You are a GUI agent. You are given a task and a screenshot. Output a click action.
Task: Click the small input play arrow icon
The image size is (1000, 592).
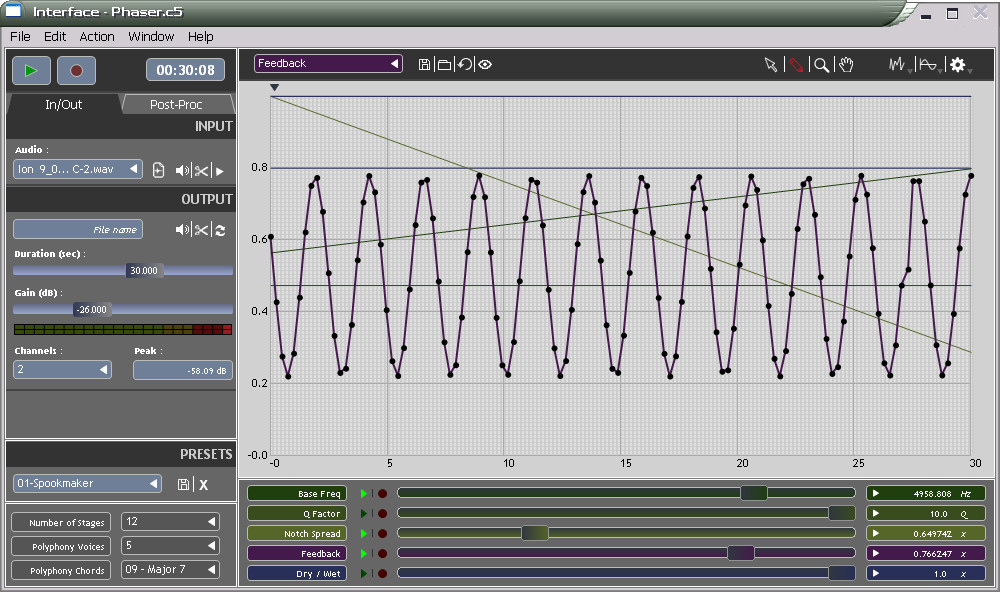point(220,171)
